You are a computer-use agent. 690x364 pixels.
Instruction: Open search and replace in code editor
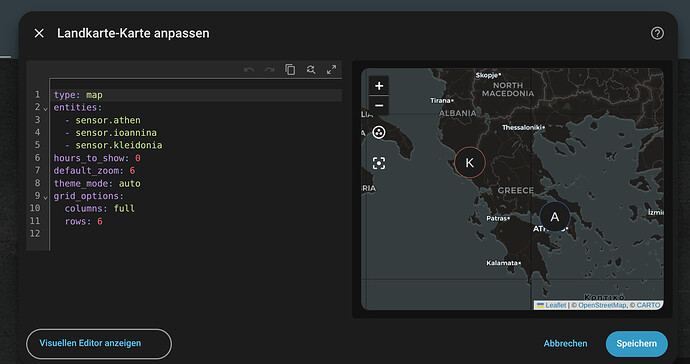click(x=311, y=70)
